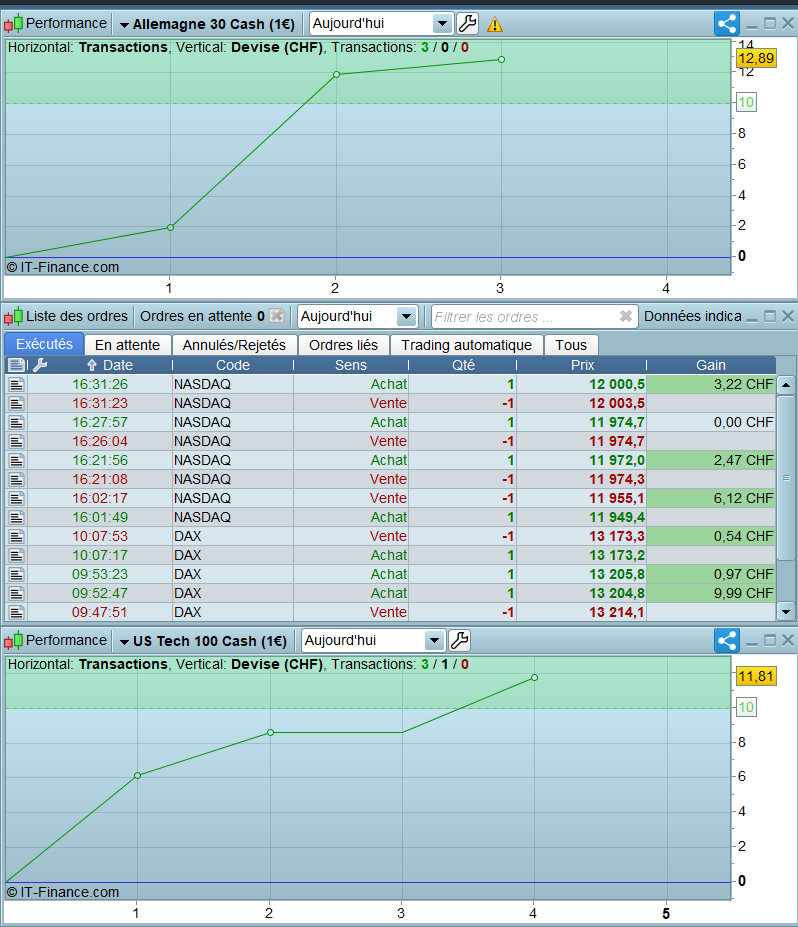This screenshot has height=927, width=798.
Task: Open order details icon for 16:31:26 row
Action: pos(17,384)
